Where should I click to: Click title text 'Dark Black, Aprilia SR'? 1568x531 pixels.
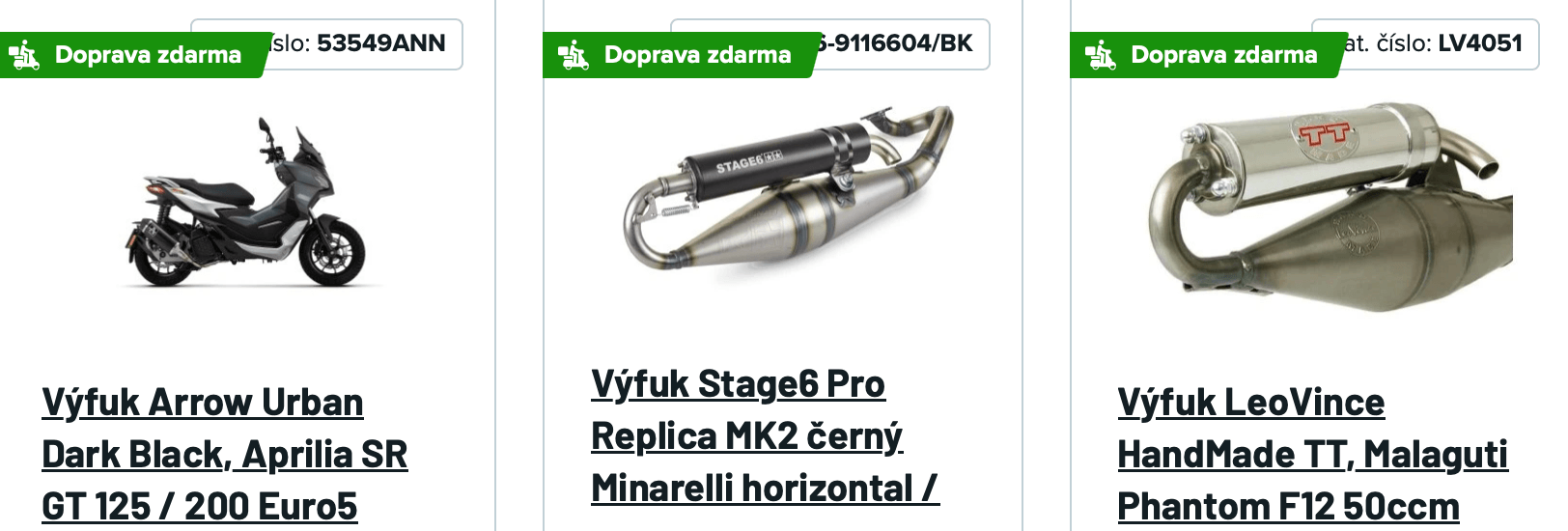pyautogui.click(x=225, y=454)
